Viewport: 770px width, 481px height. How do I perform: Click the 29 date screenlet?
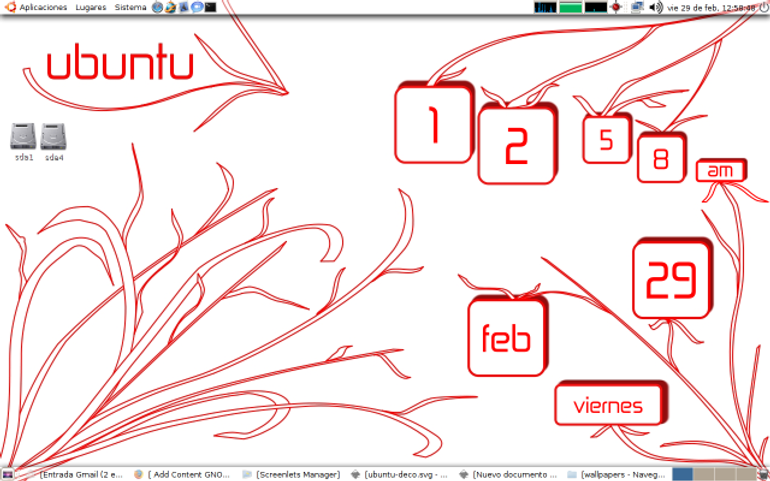[x=672, y=279]
